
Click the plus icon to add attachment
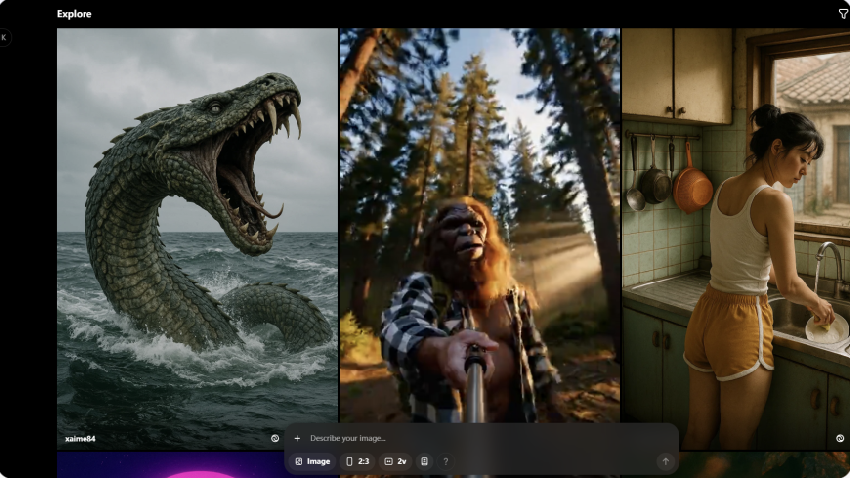[x=297, y=438]
